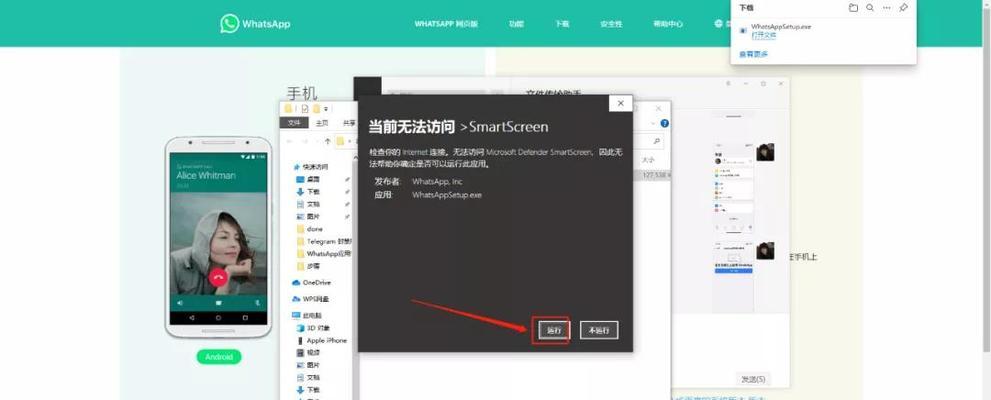Open the 下载 item in WhatsApp nav bar

pyautogui.click(x=562, y=24)
